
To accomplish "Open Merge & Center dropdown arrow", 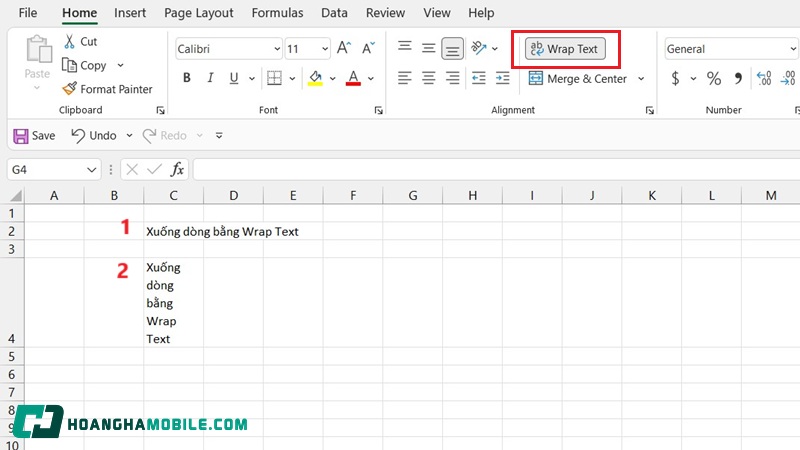I will (641, 79).
